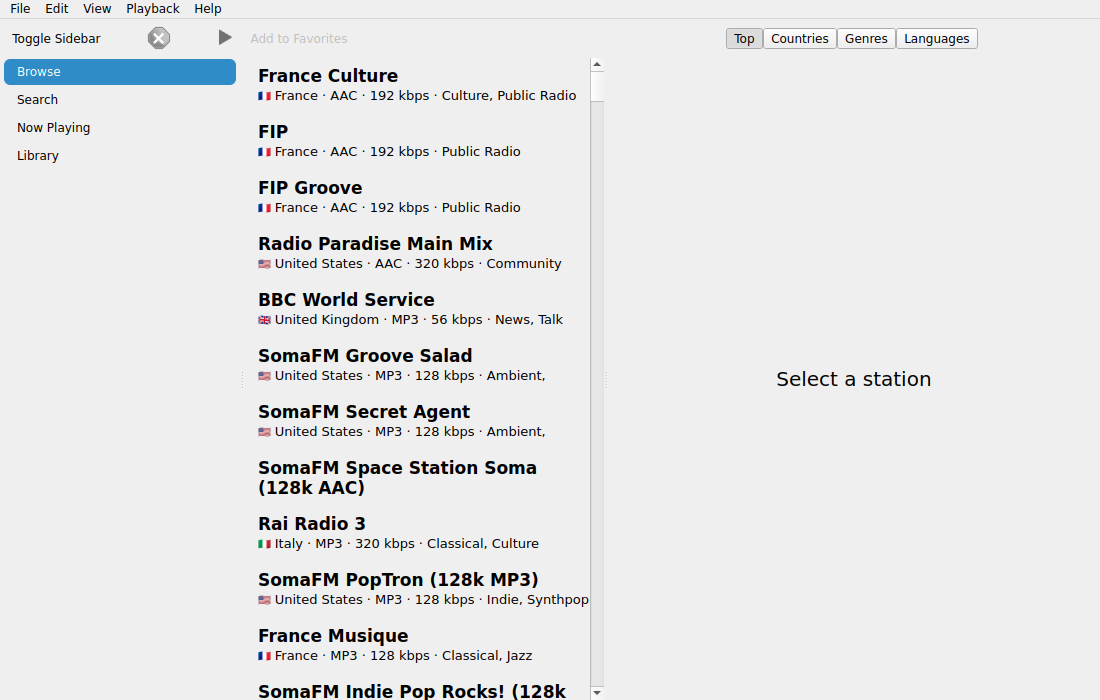Open the Help menu
Image resolution: width=1100 pixels, height=700 pixels.
pos(208,8)
